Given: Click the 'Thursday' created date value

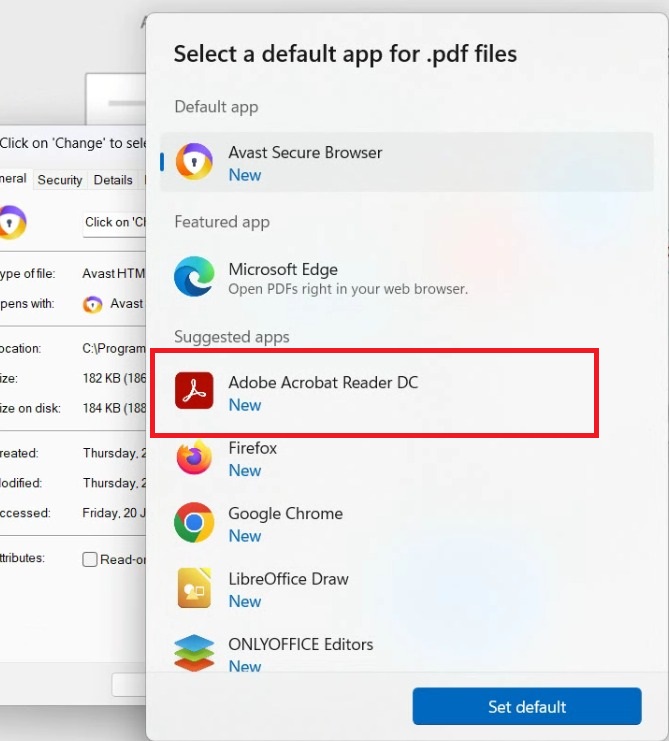Looking at the screenshot, I should tap(114, 453).
